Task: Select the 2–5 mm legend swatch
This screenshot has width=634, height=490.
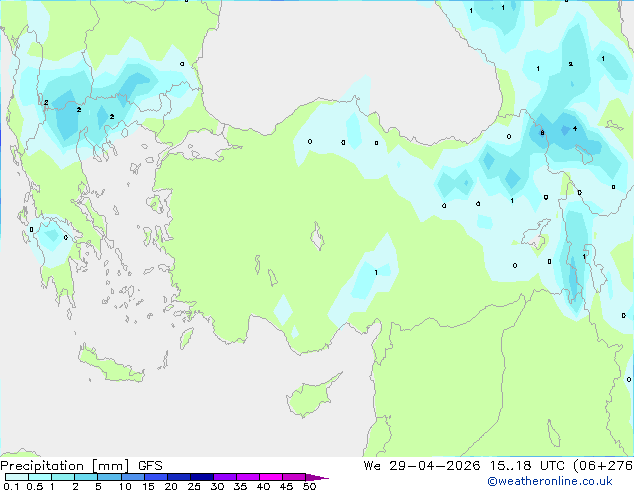Action: tap(86, 477)
